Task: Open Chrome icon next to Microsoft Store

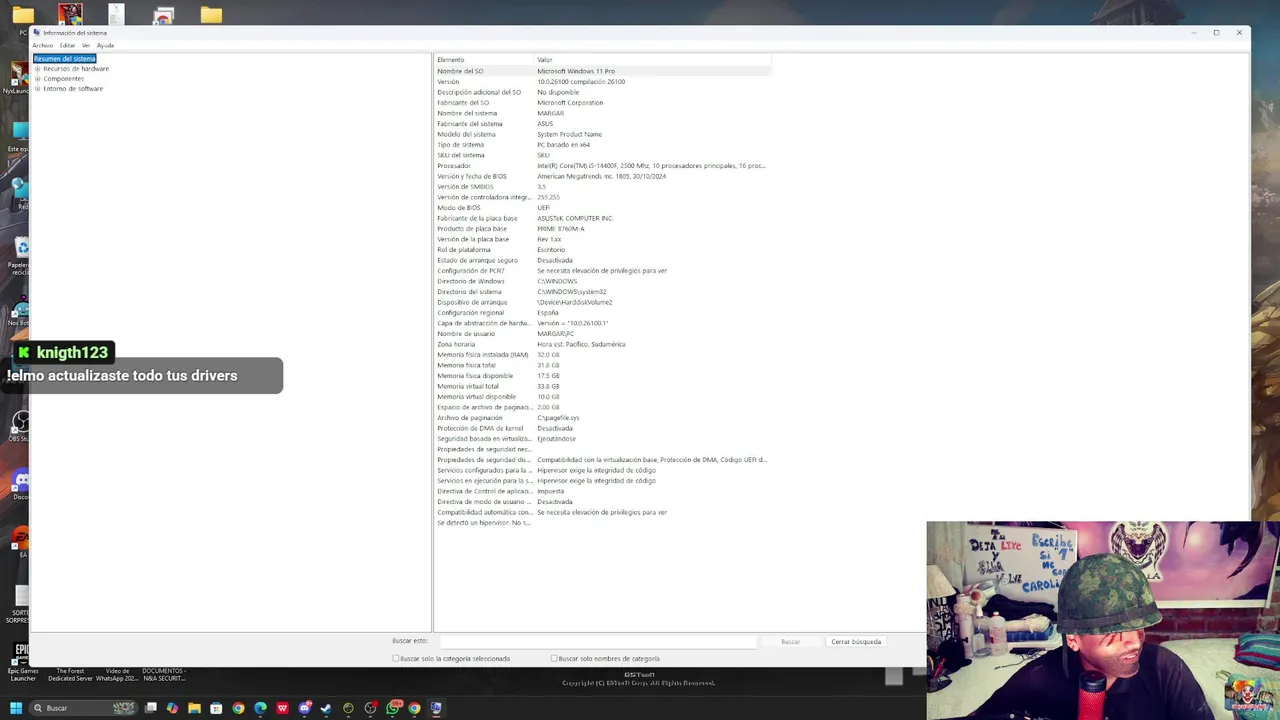Action: click(x=238, y=708)
